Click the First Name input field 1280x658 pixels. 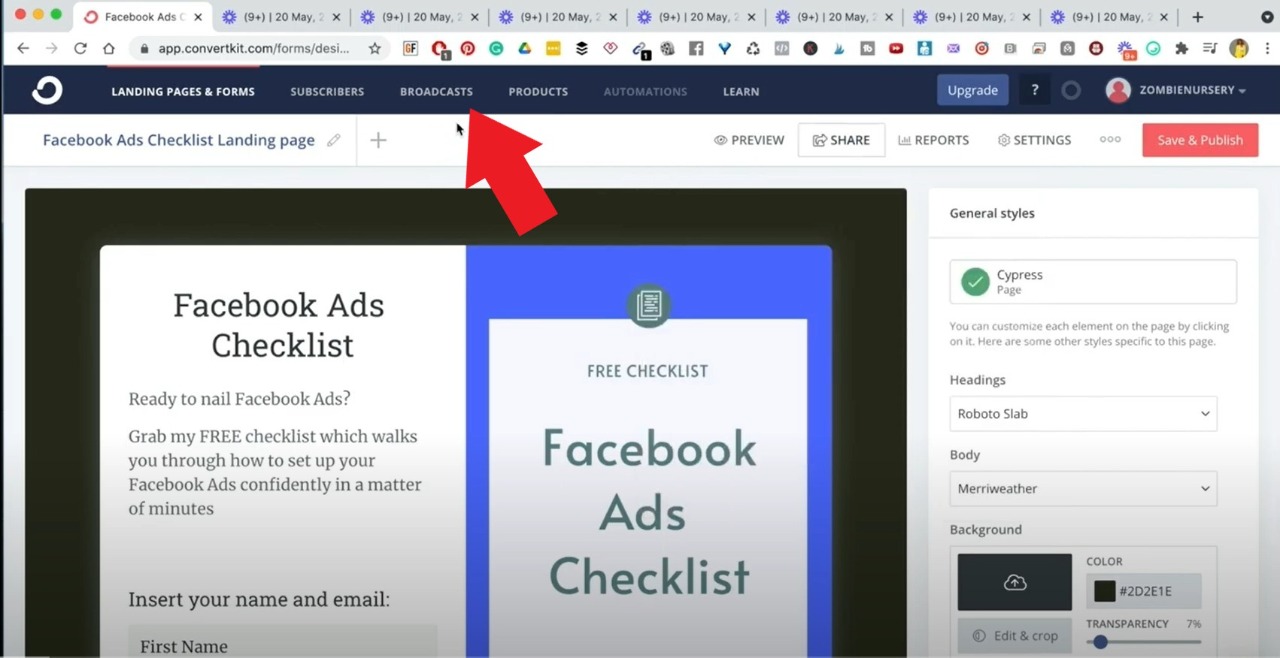pyautogui.click(x=283, y=645)
